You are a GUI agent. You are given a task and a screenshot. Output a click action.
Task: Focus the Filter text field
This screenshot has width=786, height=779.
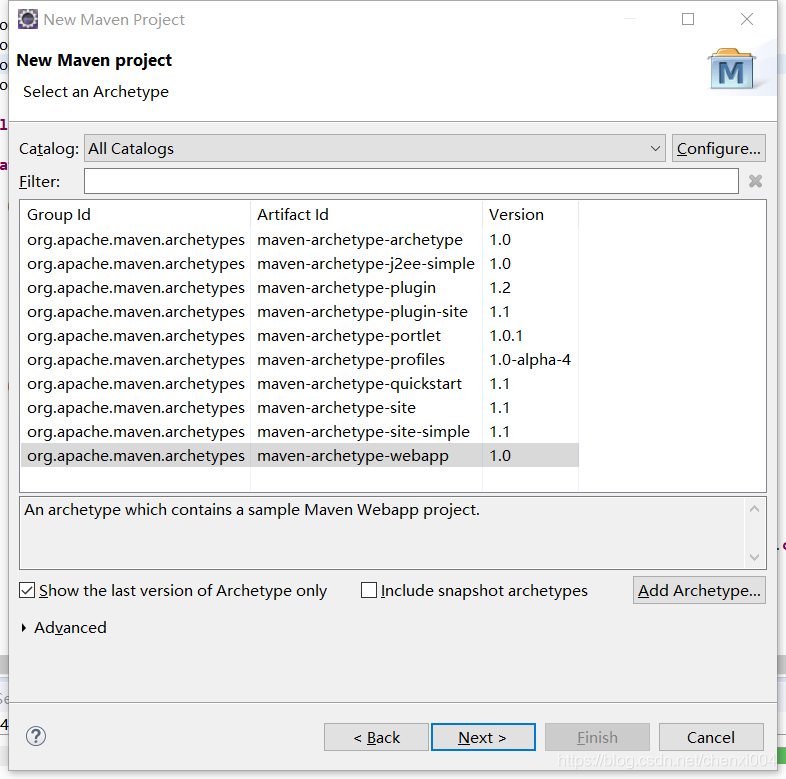[411, 181]
